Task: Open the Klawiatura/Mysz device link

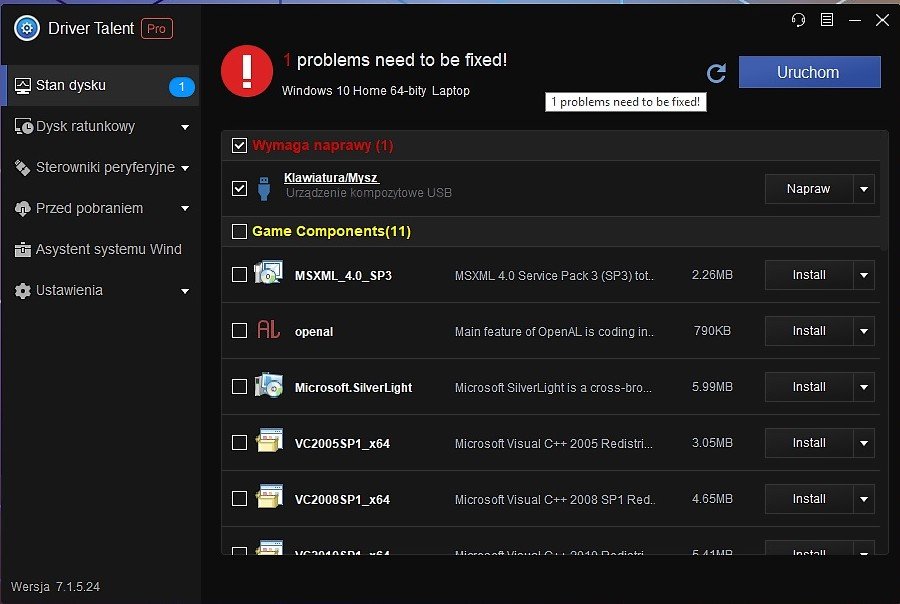Action: [331, 178]
